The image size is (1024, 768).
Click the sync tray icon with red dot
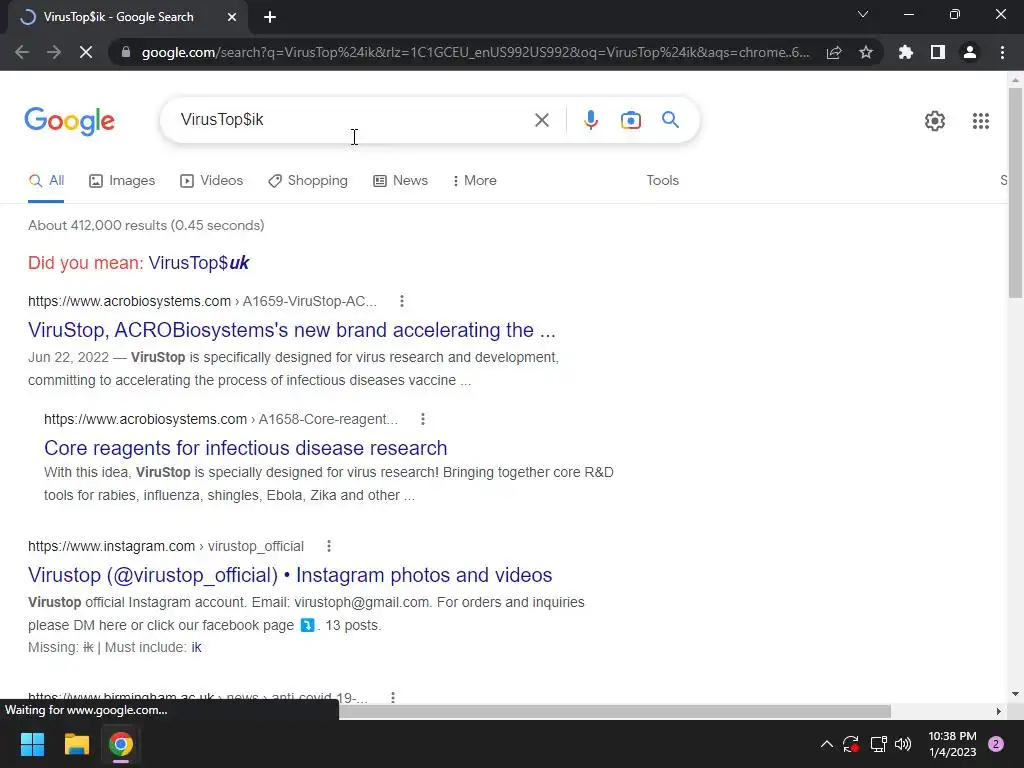click(x=851, y=744)
